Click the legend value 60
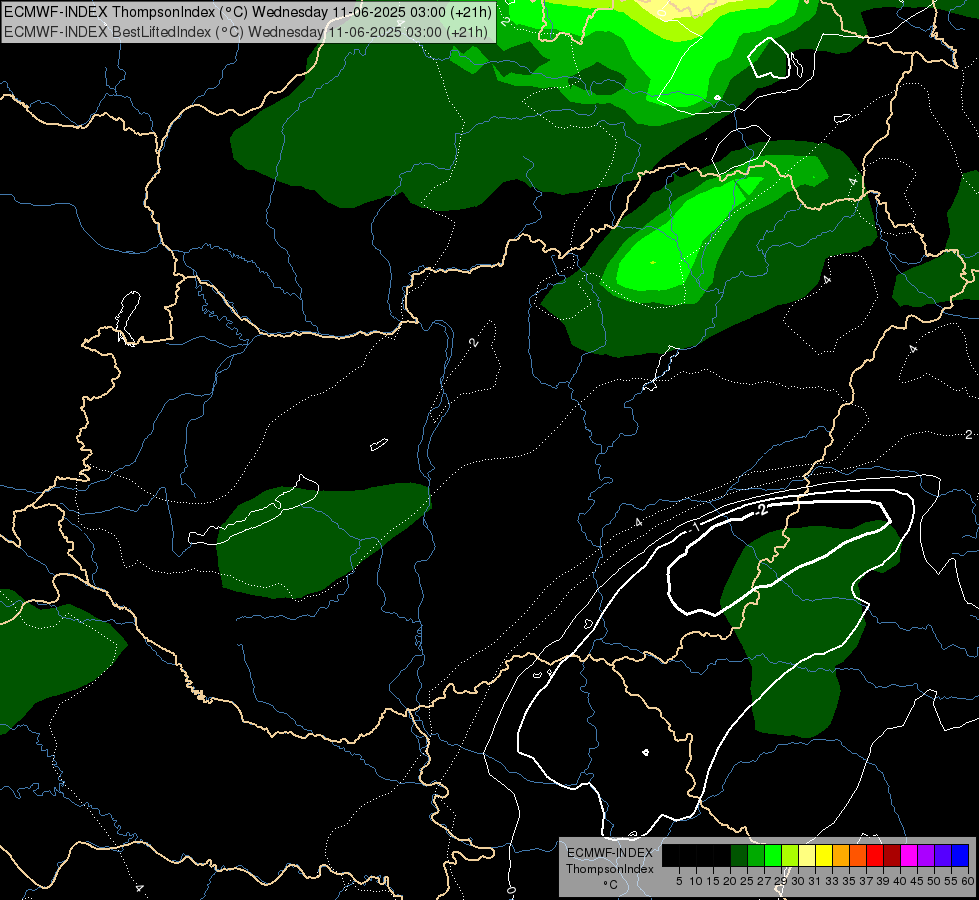The width and height of the screenshot is (979, 900). point(968,881)
